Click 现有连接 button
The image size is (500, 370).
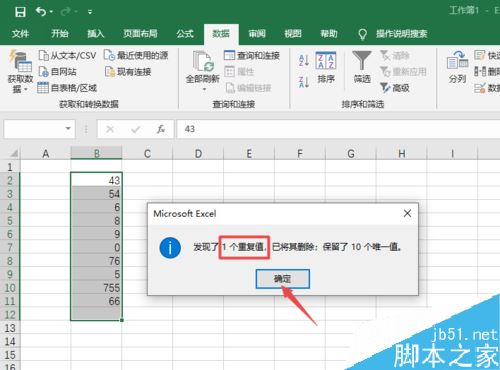(128, 71)
